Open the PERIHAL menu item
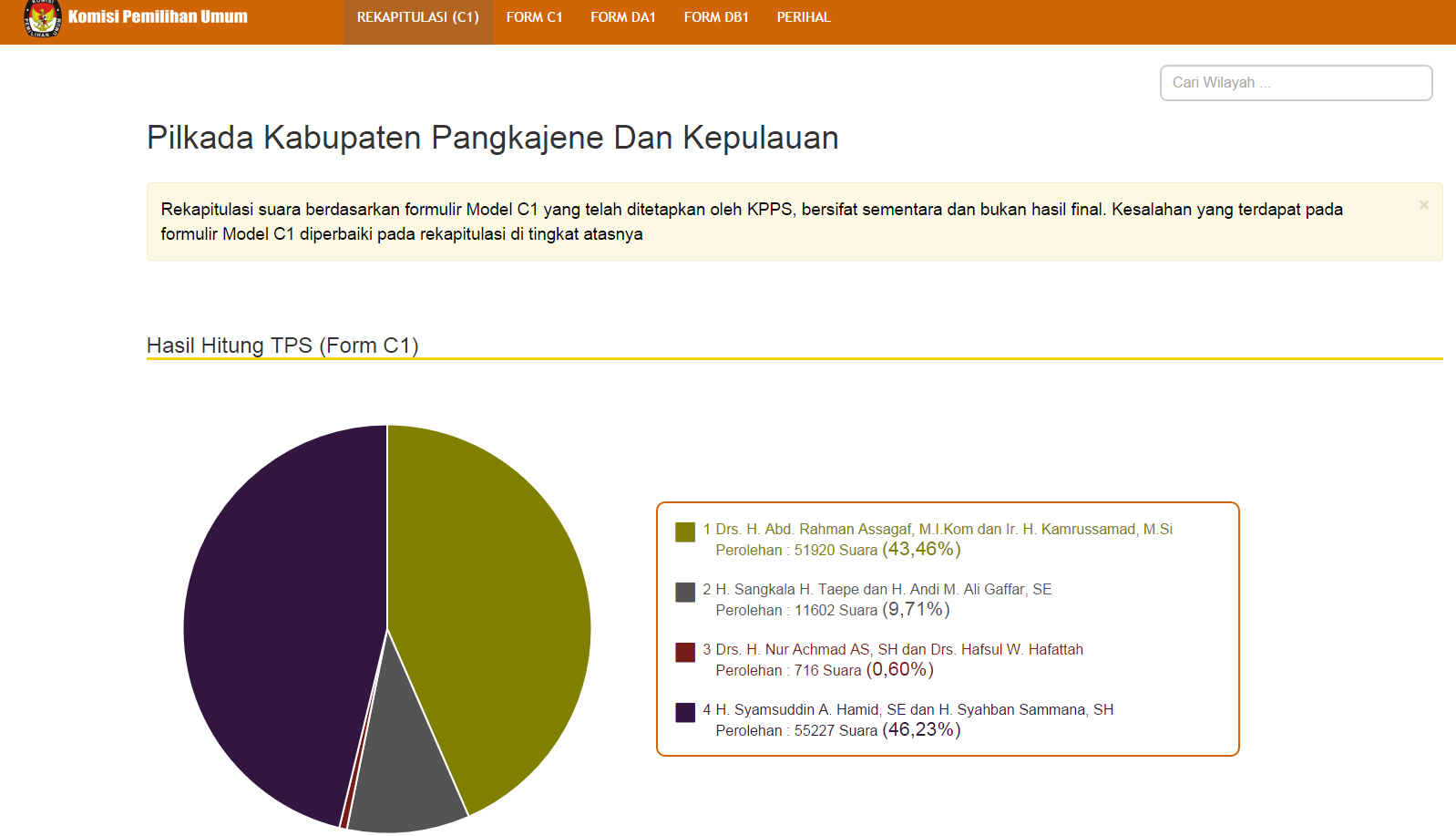Viewport: 1456px width, 836px height. (804, 17)
